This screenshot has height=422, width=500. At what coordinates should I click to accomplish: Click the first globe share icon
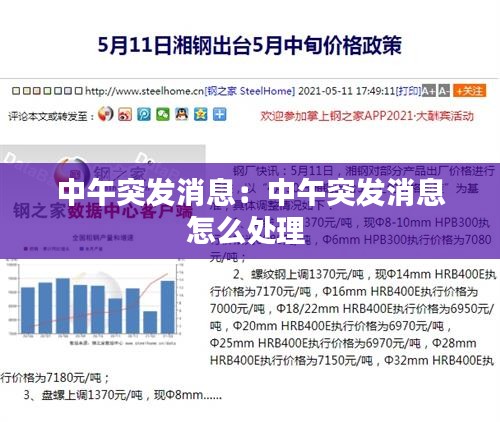[106, 115]
